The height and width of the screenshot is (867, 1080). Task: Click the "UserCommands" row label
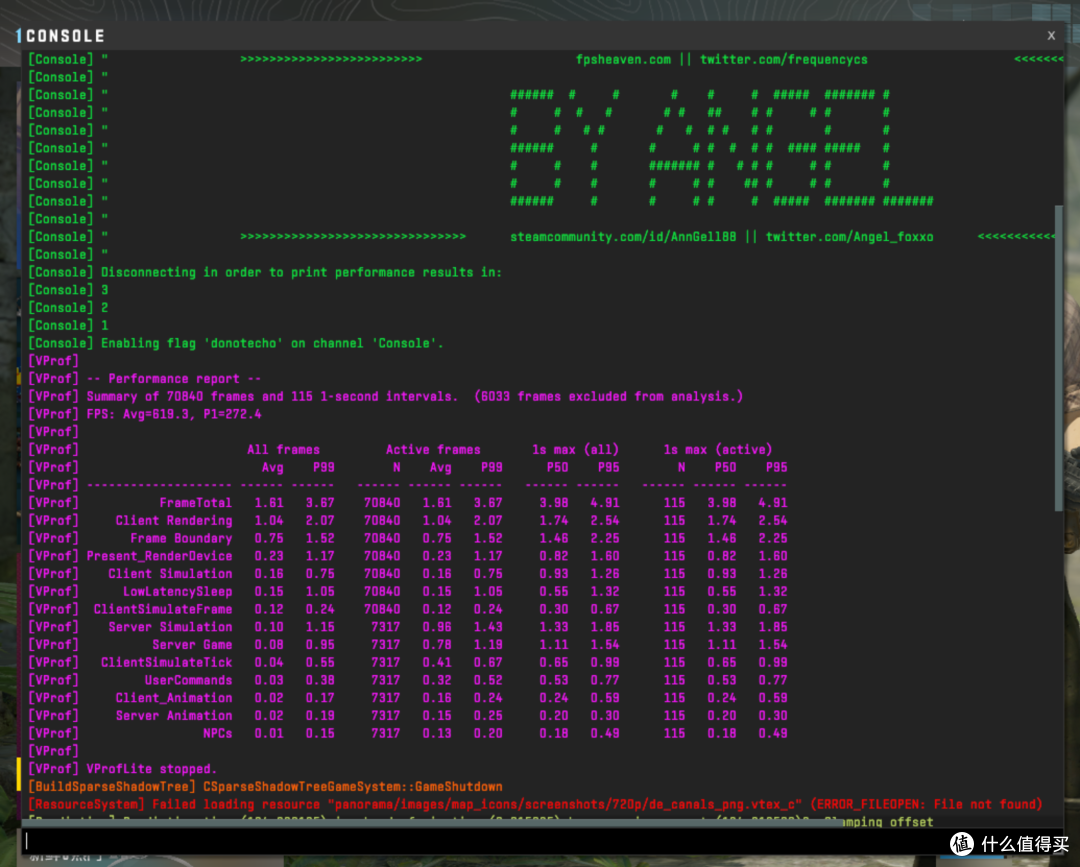[188, 680]
